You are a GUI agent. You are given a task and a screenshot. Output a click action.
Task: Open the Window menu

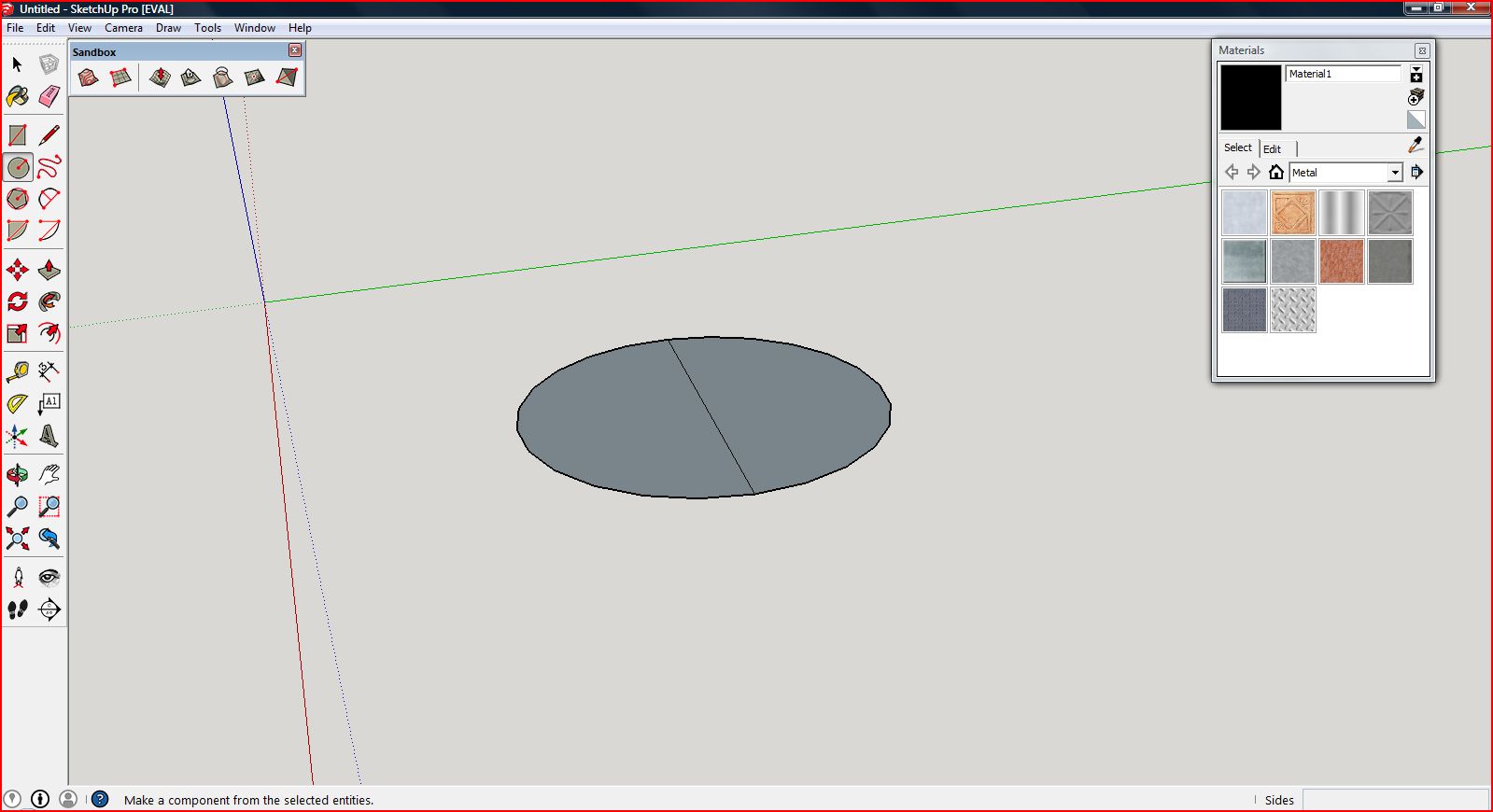pyautogui.click(x=254, y=28)
